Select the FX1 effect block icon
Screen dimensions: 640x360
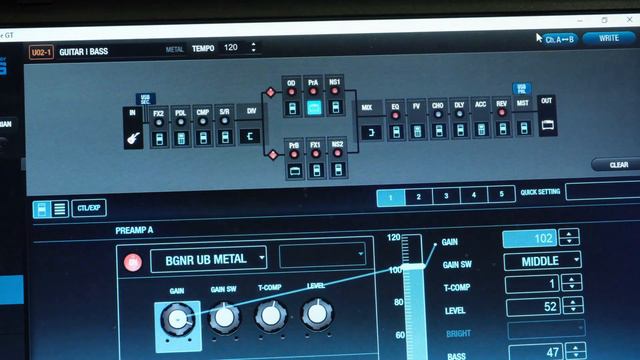[316, 170]
